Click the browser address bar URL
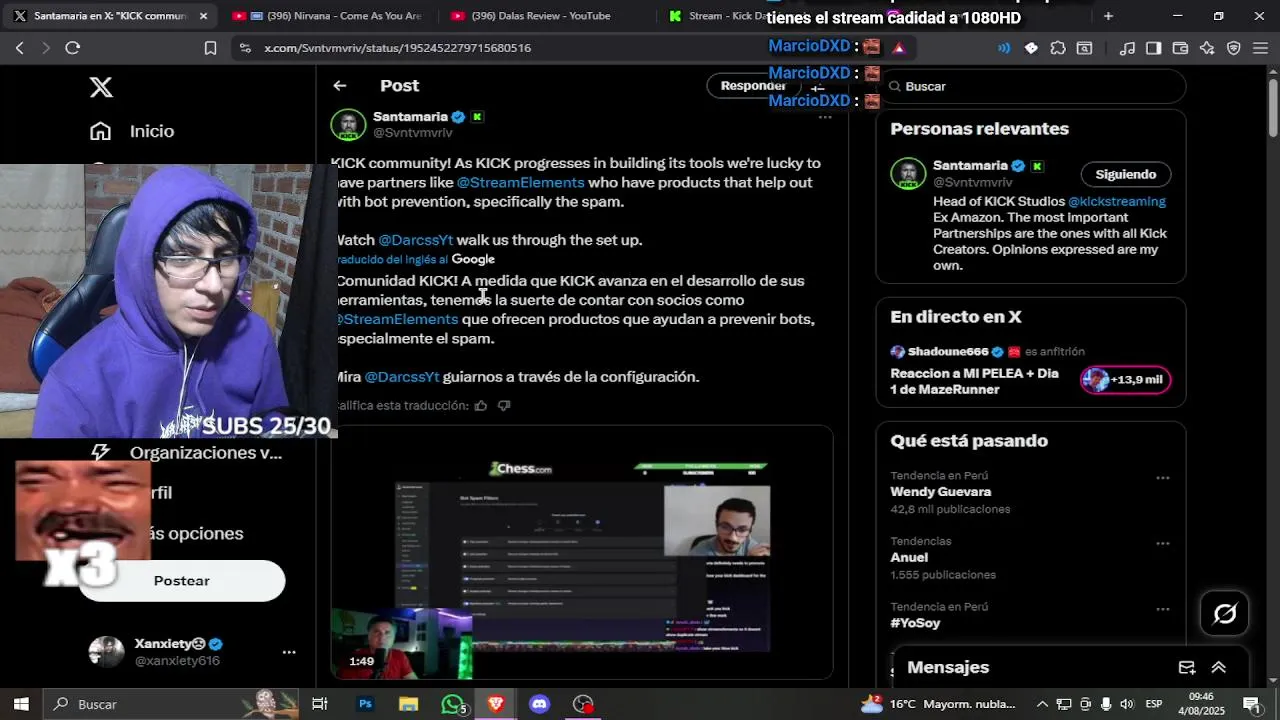This screenshot has width=1280, height=720. [397, 47]
